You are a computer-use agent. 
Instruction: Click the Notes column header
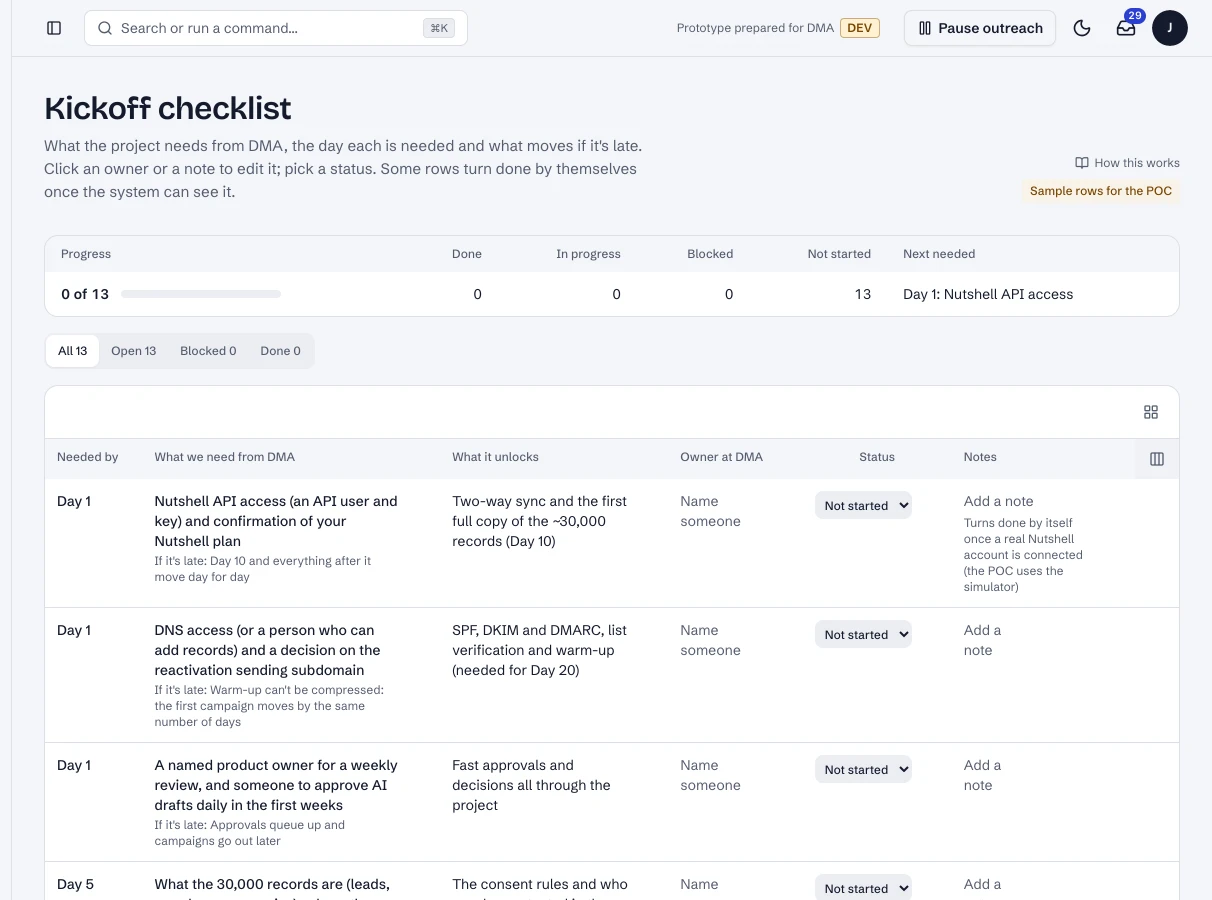point(980,457)
